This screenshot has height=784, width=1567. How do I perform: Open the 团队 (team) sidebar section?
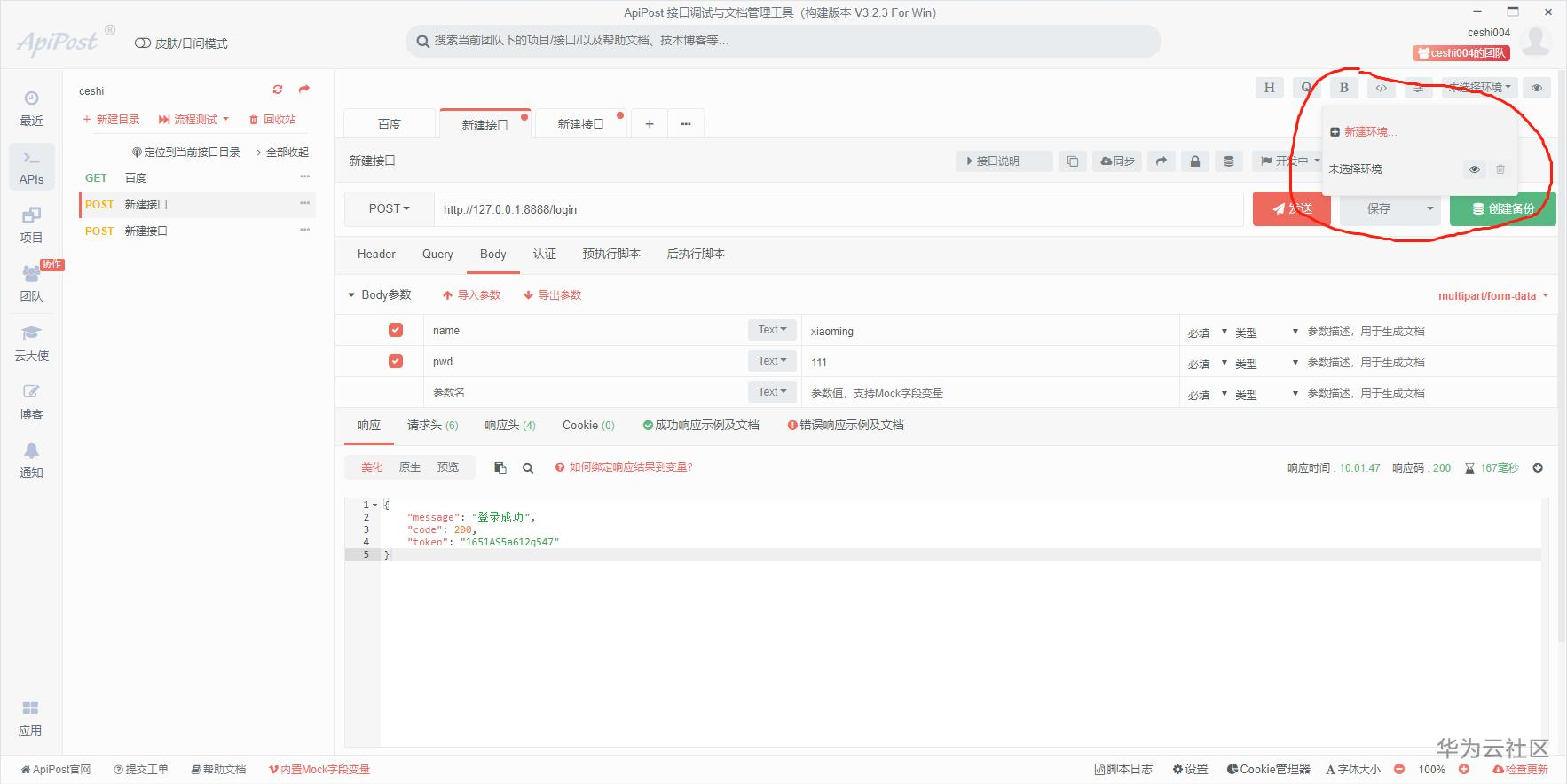point(31,284)
